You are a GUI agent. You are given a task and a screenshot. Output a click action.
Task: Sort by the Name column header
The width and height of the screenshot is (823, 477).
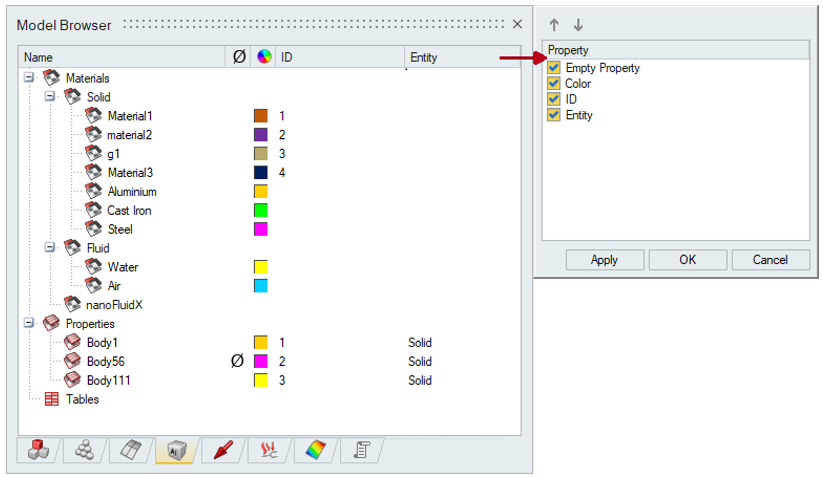122,57
